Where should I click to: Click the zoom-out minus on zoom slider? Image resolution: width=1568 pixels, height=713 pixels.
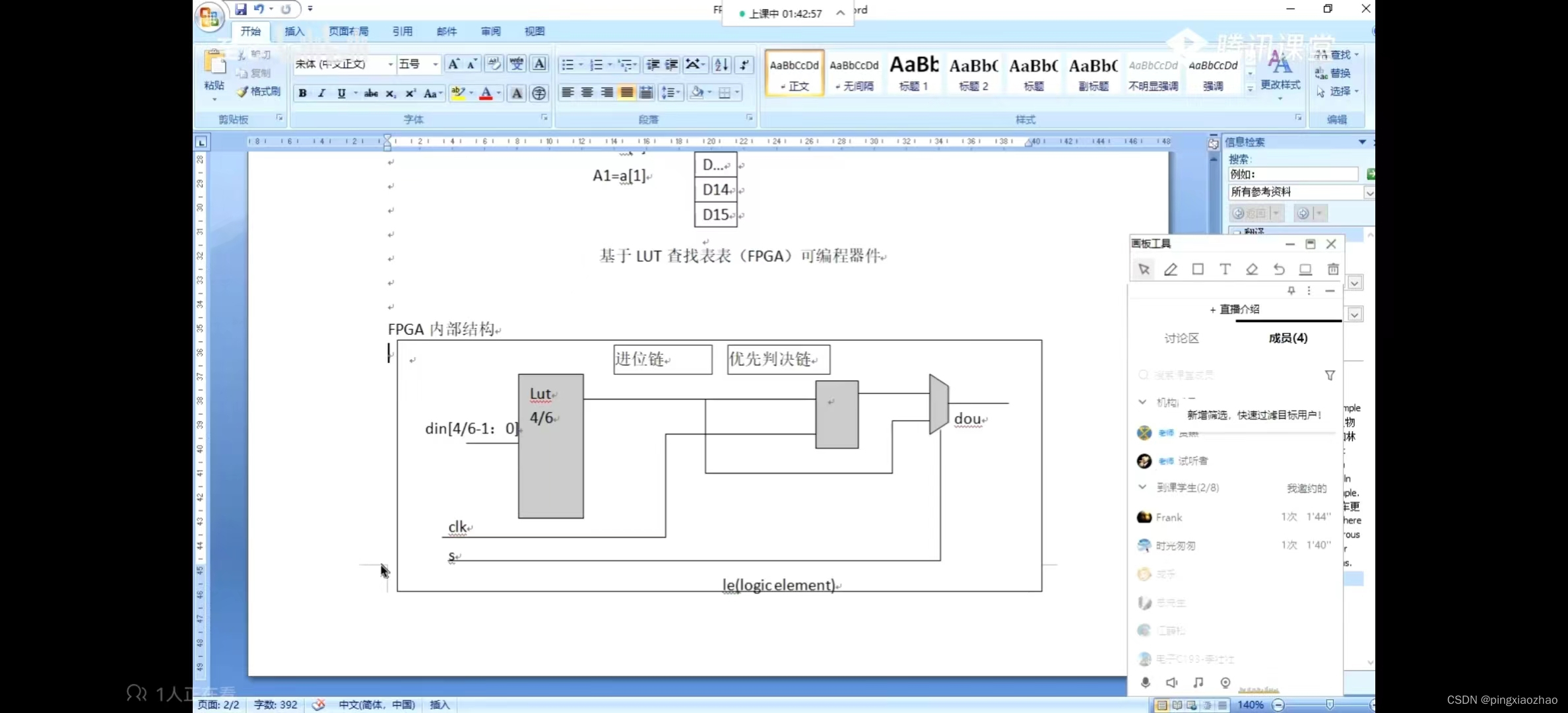pyautogui.click(x=1278, y=705)
